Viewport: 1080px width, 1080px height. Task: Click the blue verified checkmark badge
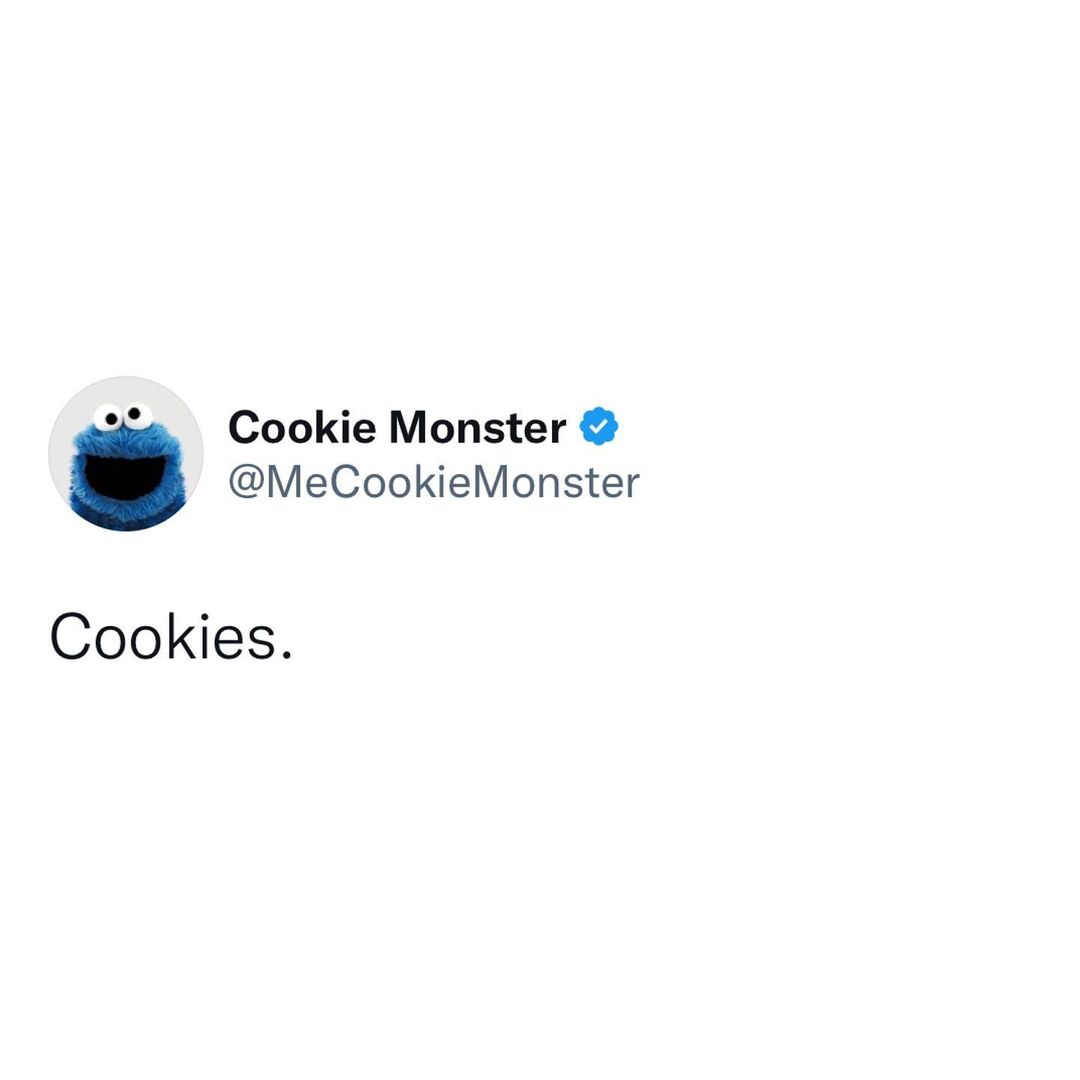pyautogui.click(x=599, y=426)
